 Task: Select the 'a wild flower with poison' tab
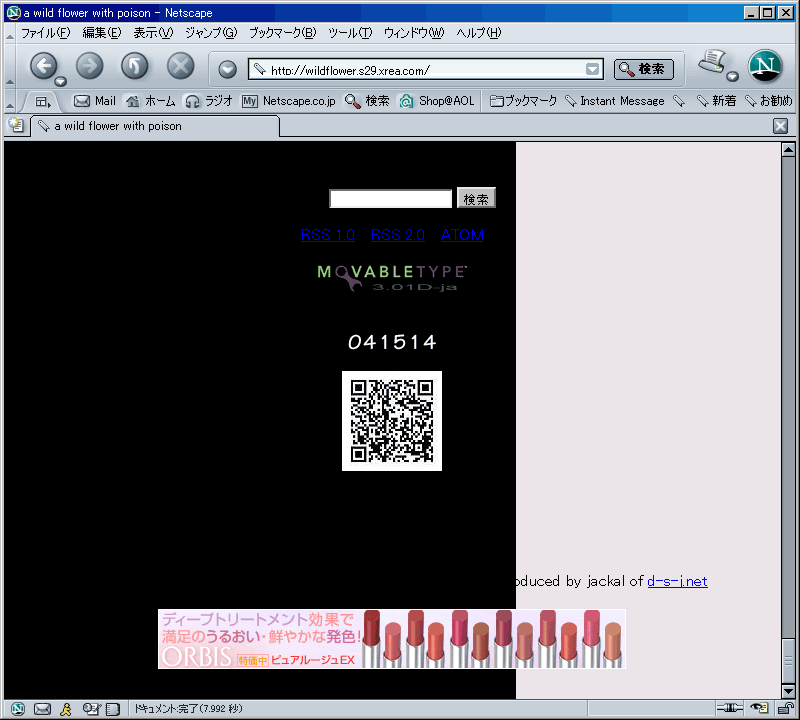(156, 126)
